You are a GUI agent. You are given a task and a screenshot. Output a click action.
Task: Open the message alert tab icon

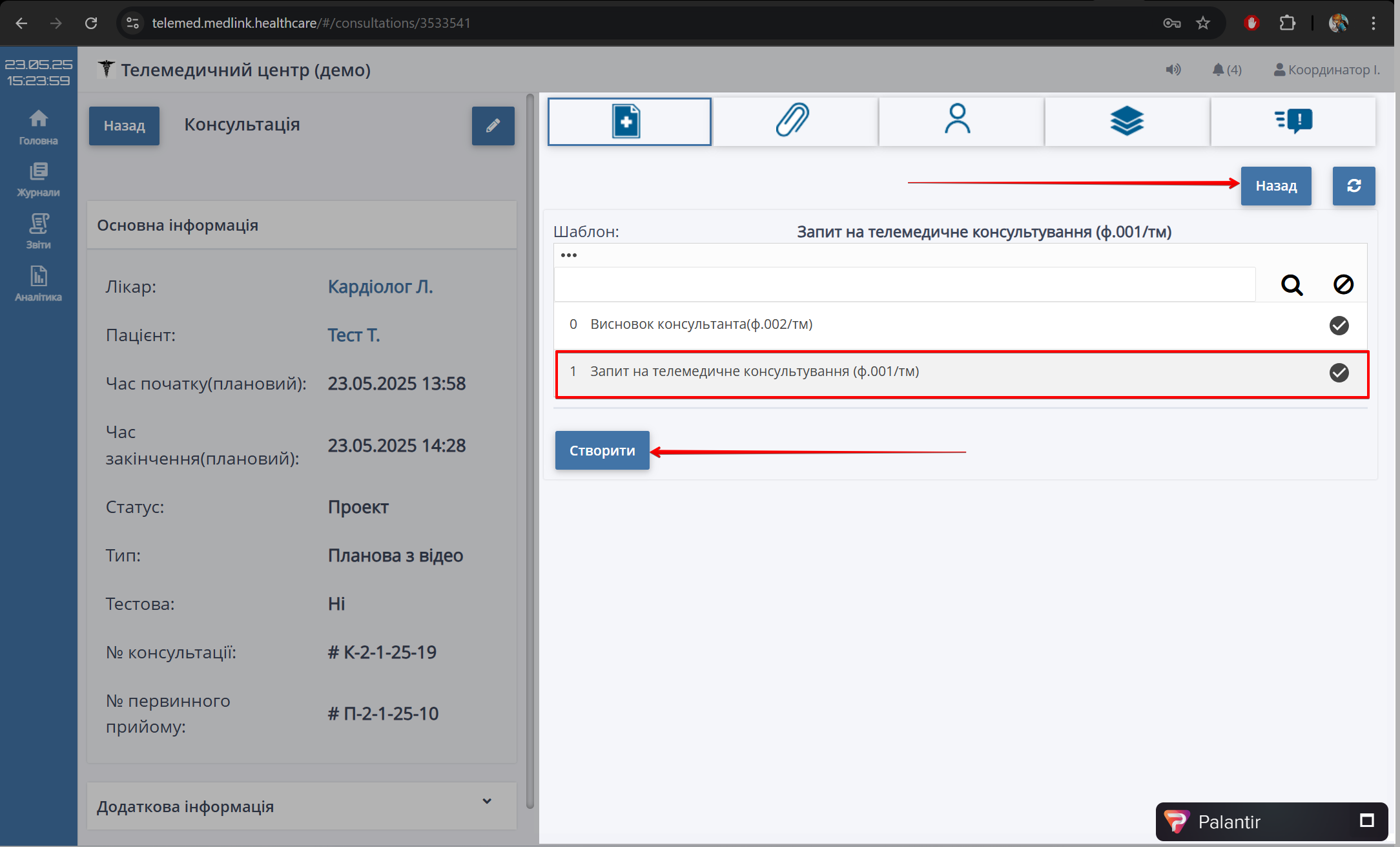(1293, 121)
